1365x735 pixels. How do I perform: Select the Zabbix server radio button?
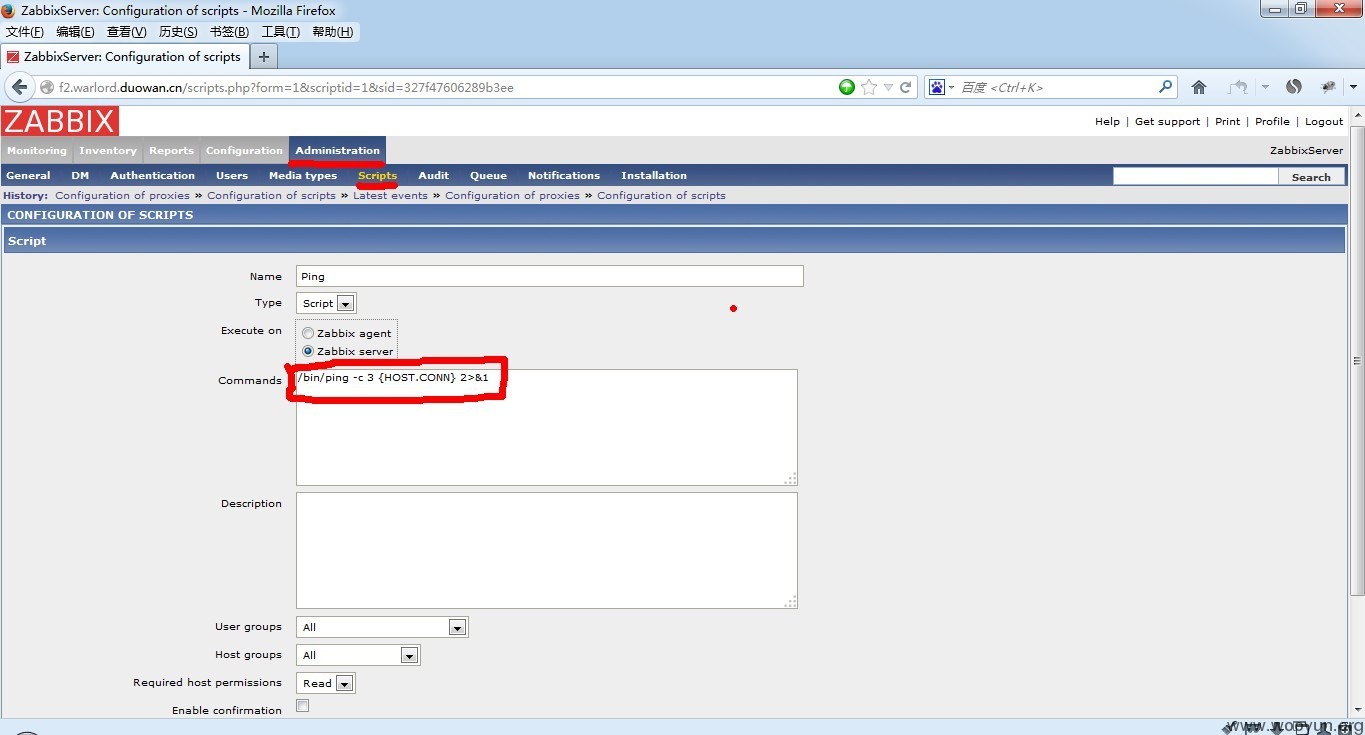point(308,351)
